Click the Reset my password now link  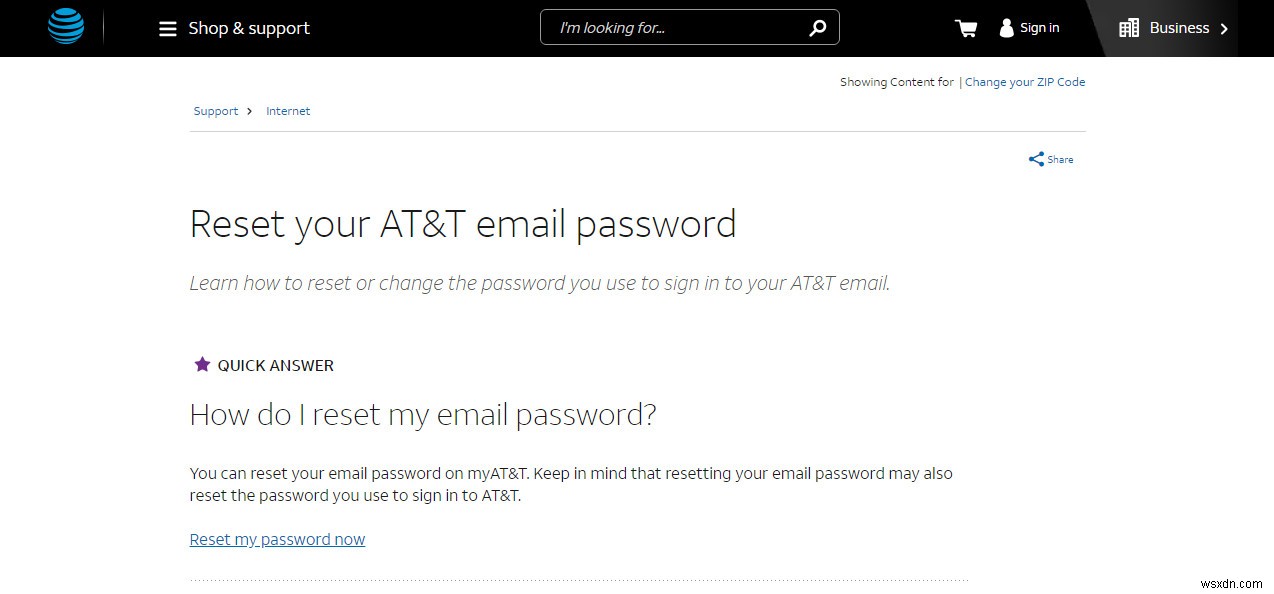click(x=277, y=539)
